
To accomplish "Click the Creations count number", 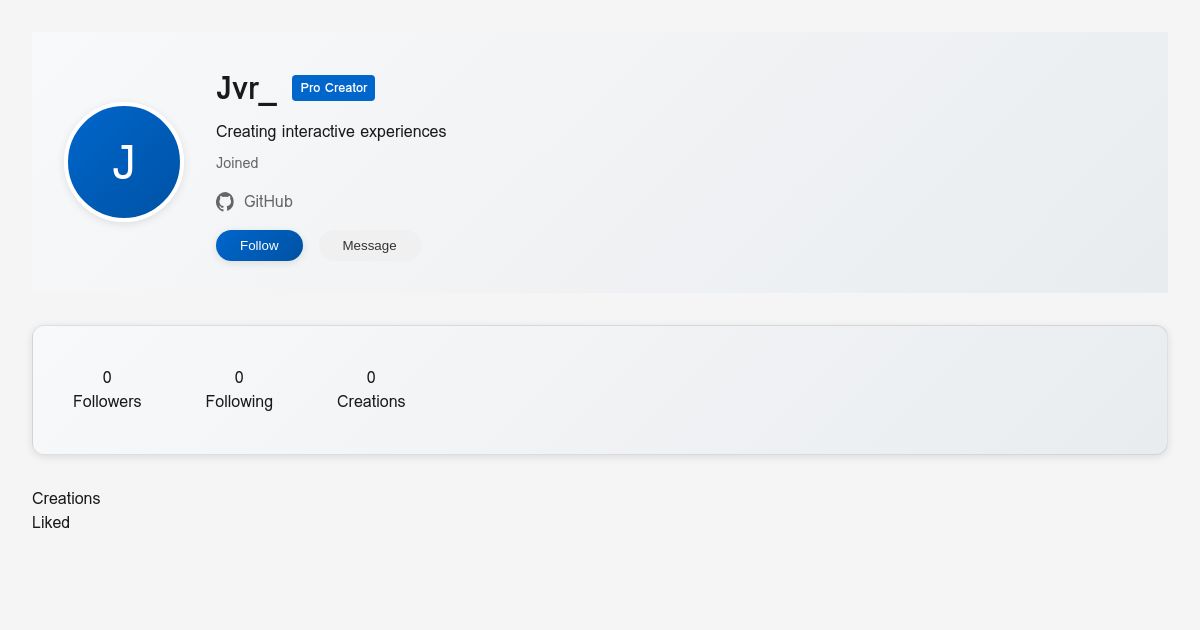I will (371, 377).
